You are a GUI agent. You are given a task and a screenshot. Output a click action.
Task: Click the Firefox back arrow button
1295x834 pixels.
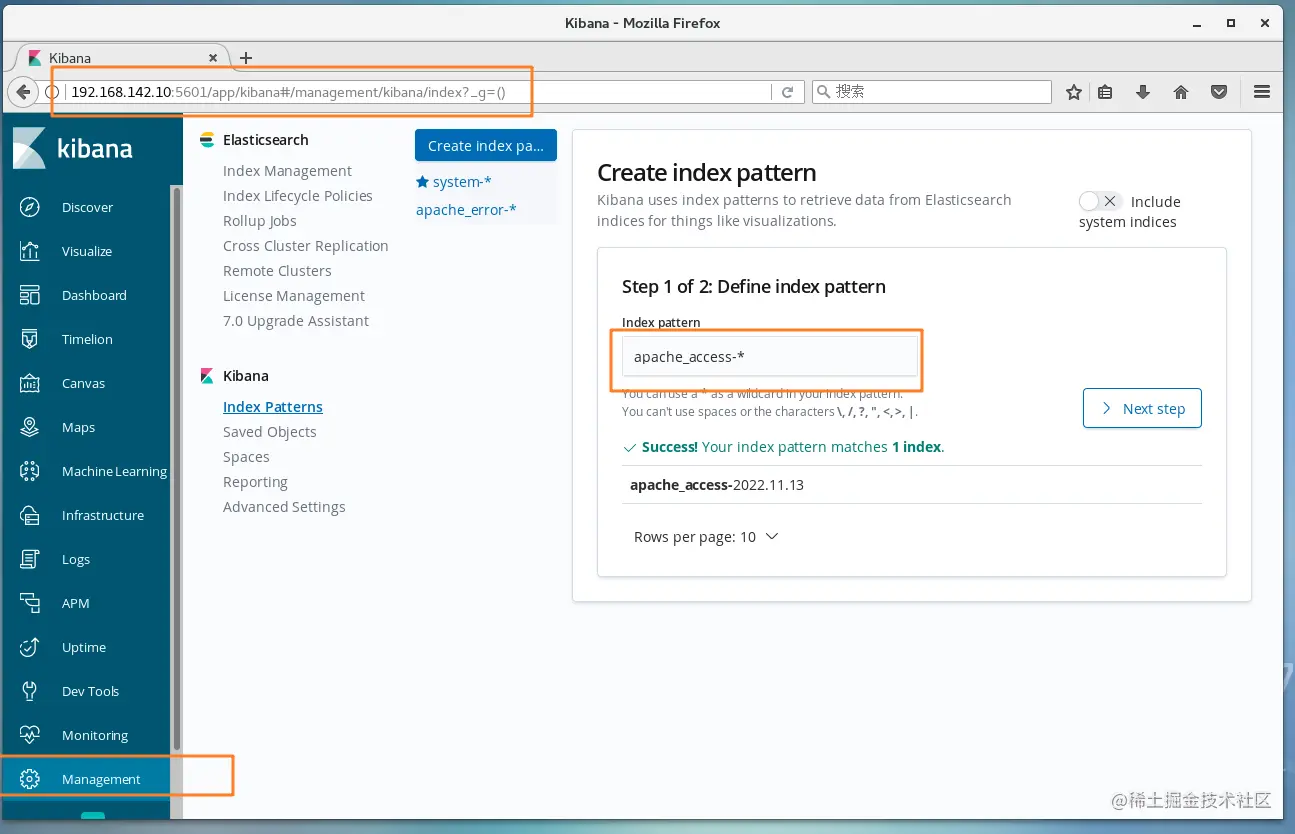pos(22,92)
